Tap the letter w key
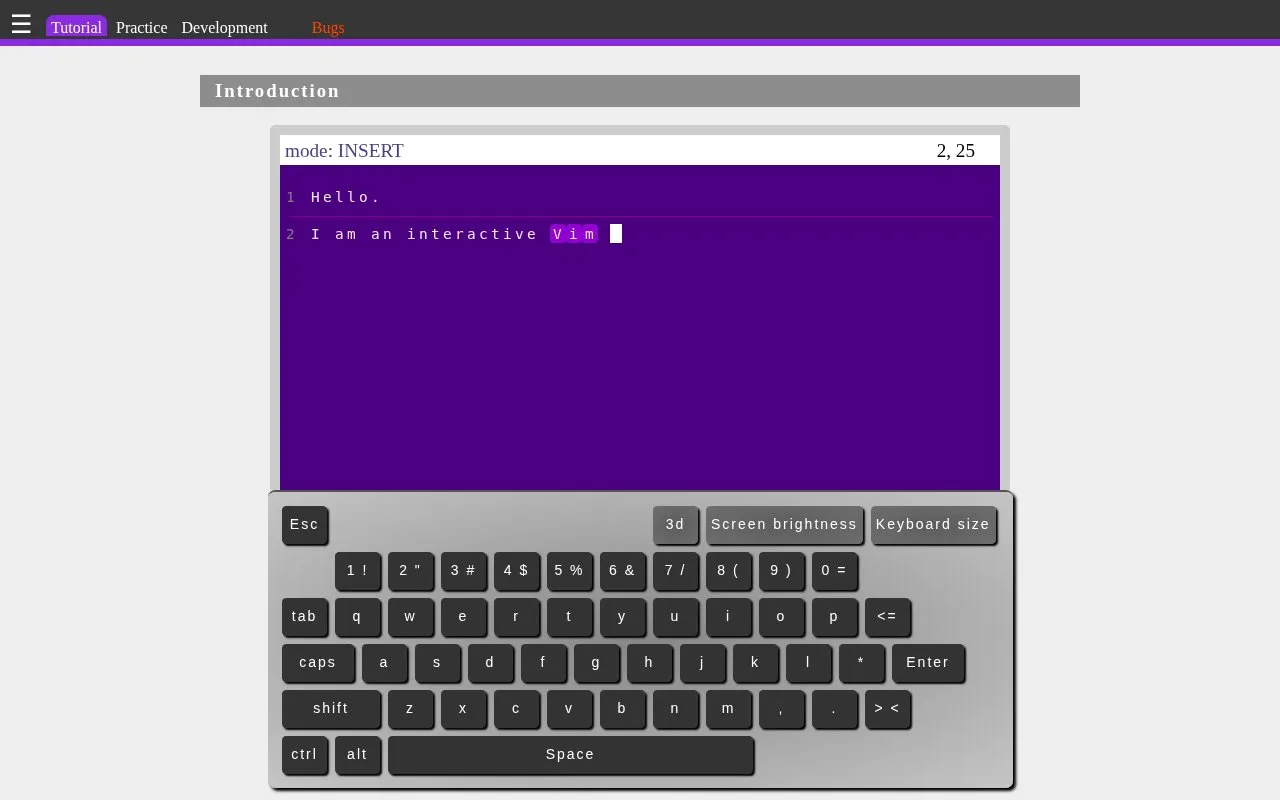This screenshot has width=1280, height=800. click(410, 617)
